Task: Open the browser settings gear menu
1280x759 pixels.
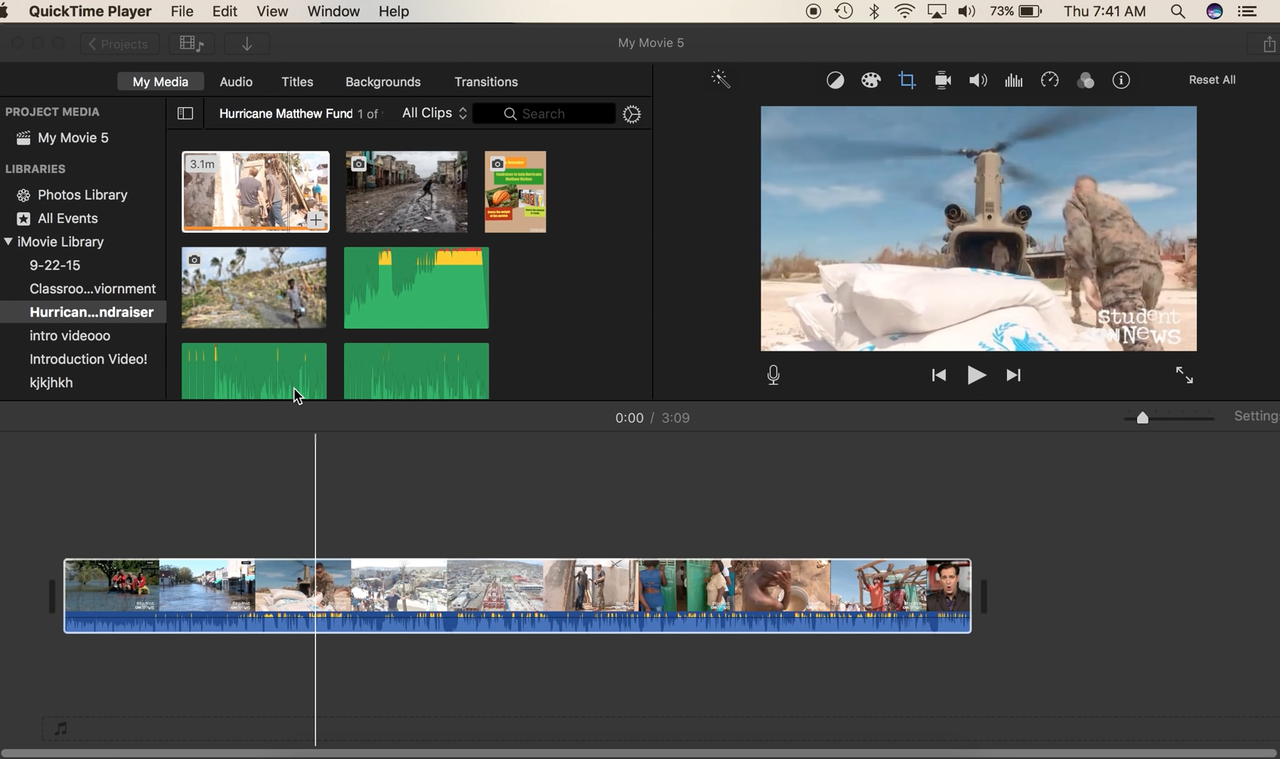Action: tap(631, 114)
